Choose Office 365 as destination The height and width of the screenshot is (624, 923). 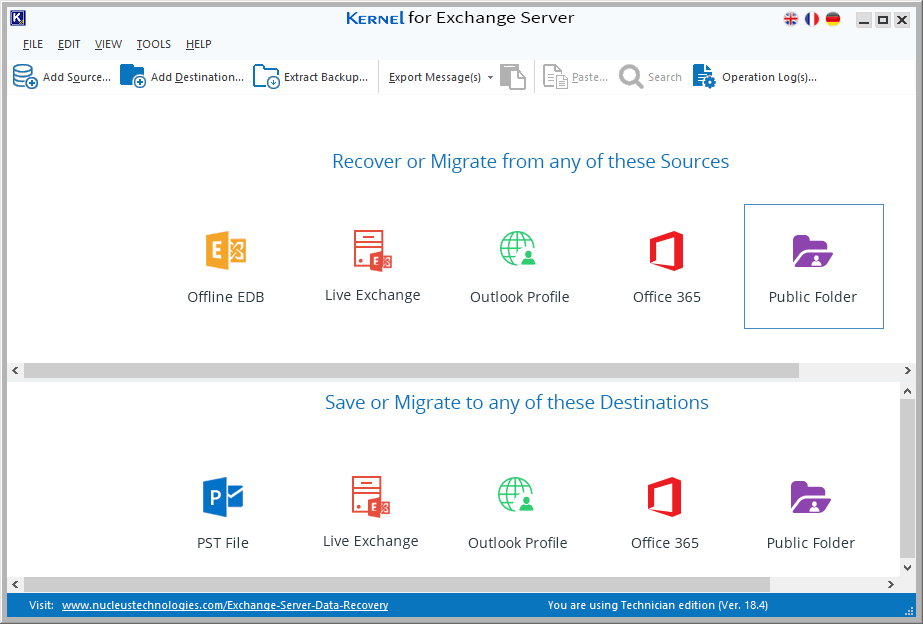pyautogui.click(x=665, y=497)
